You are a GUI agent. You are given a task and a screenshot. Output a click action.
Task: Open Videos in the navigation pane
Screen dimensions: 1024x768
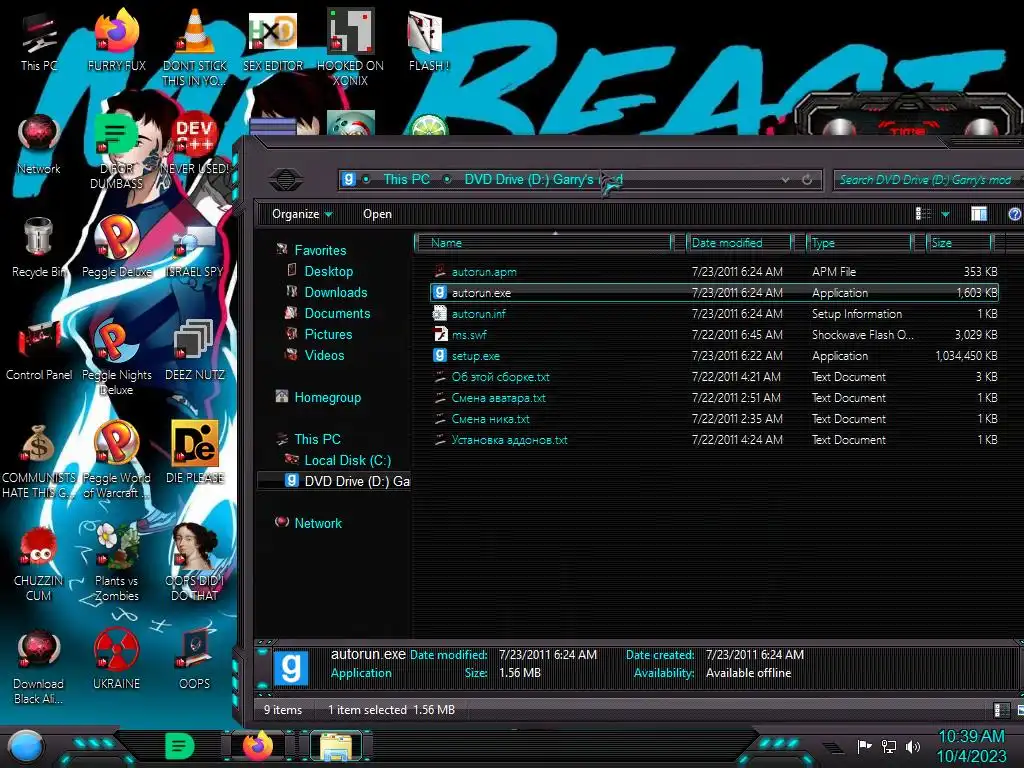click(324, 355)
